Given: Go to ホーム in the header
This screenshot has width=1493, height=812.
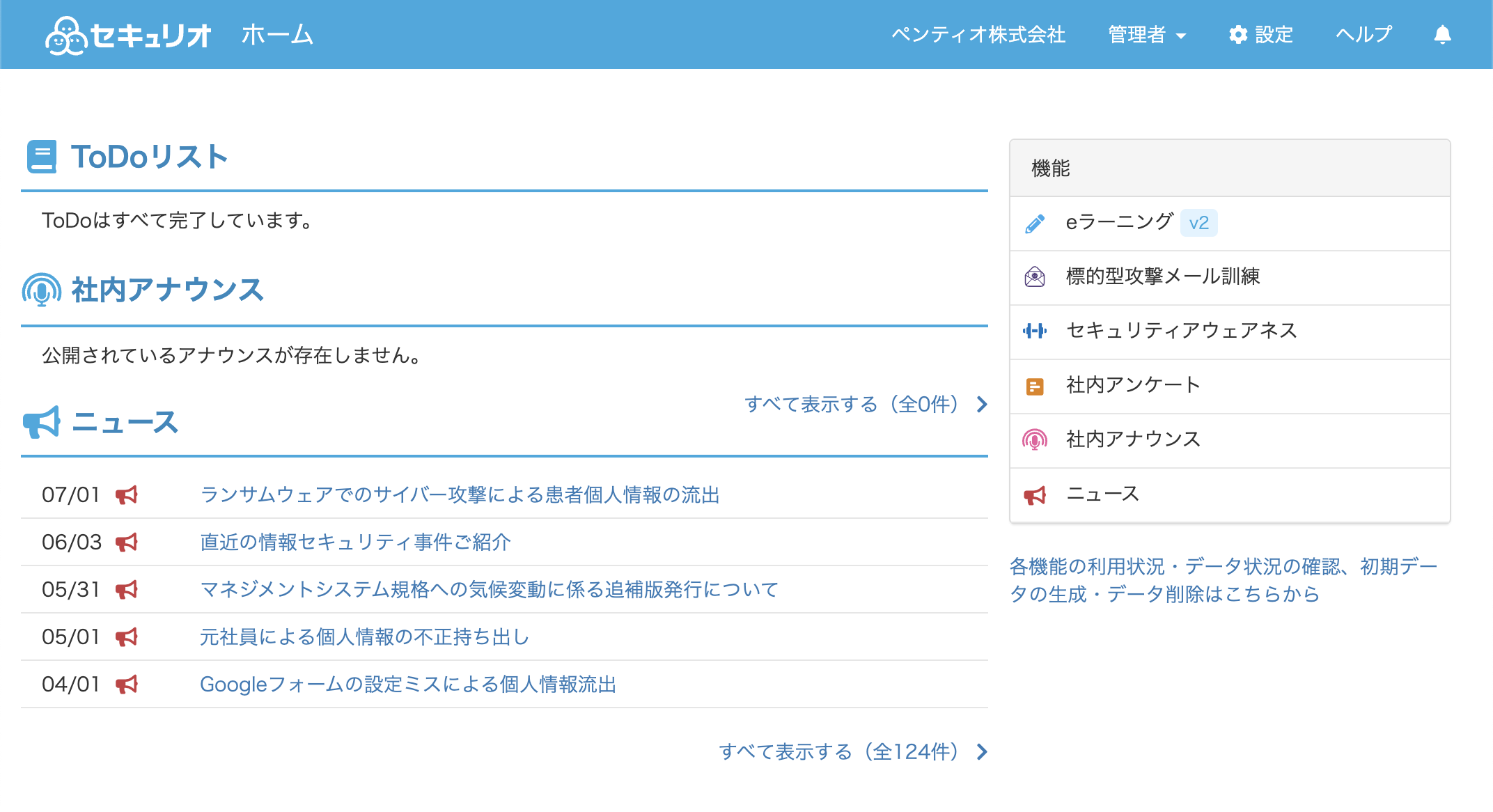Looking at the screenshot, I should click(x=277, y=34).
